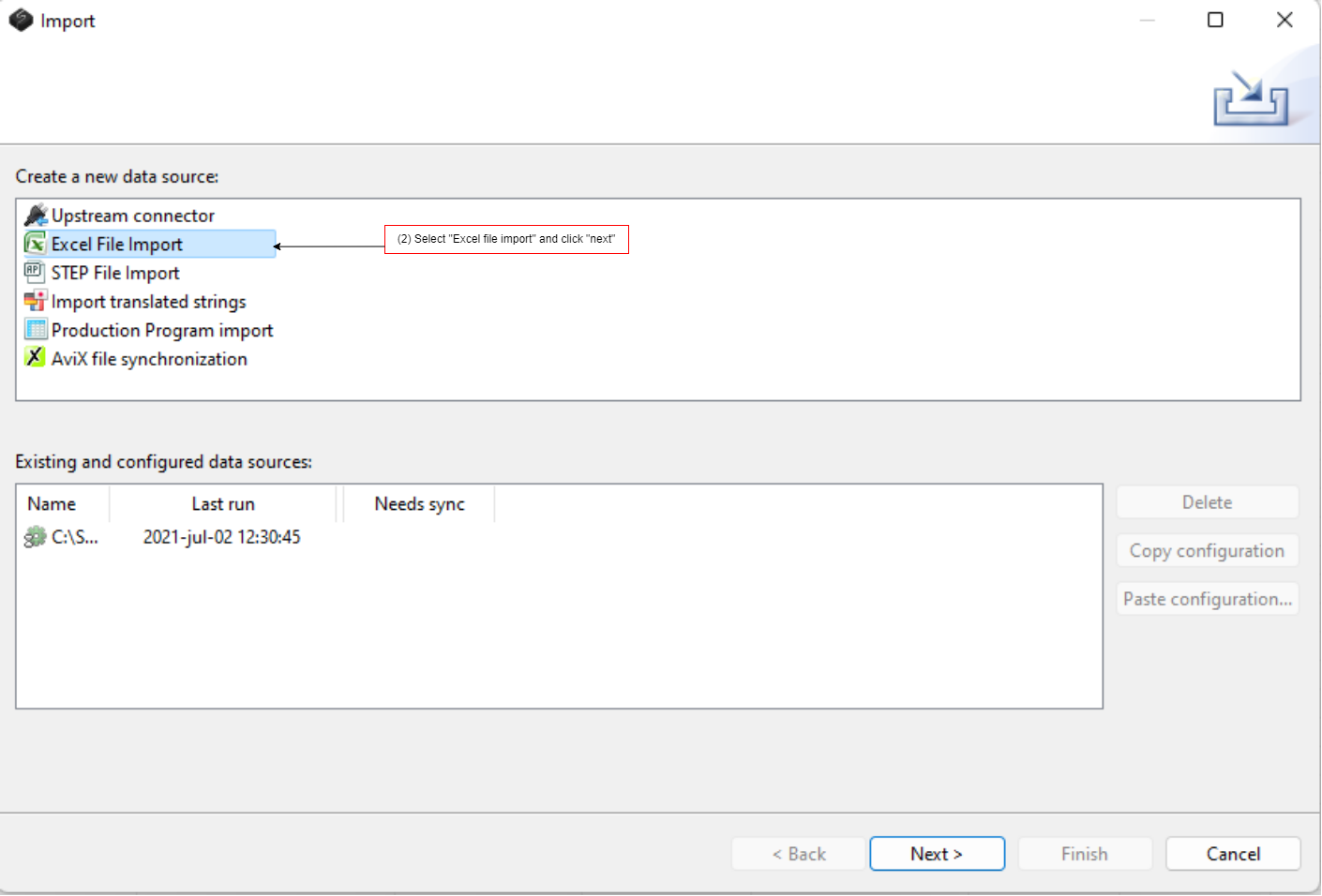Click the Production Program import table icon
The width and height of the screenshot is (1322, 896).
click(x=36, y=330)
